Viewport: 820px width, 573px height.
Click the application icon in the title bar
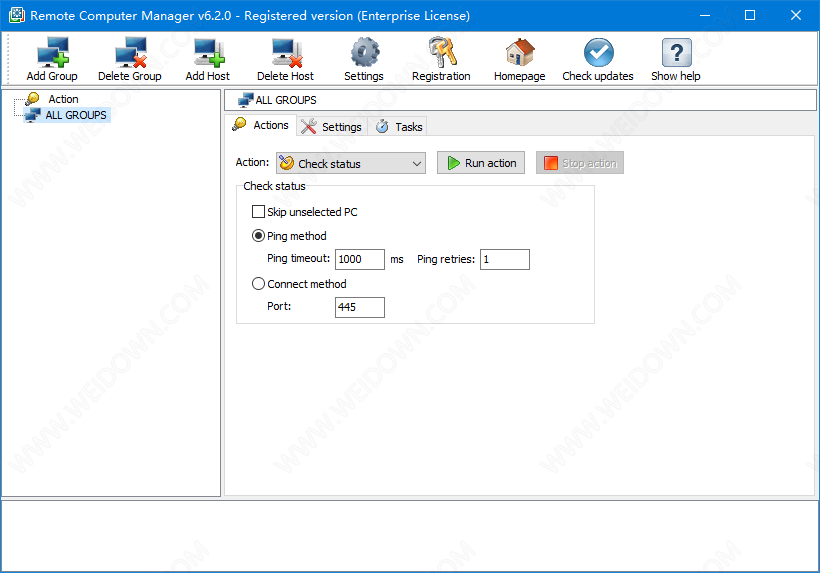[x=17, y=15]
